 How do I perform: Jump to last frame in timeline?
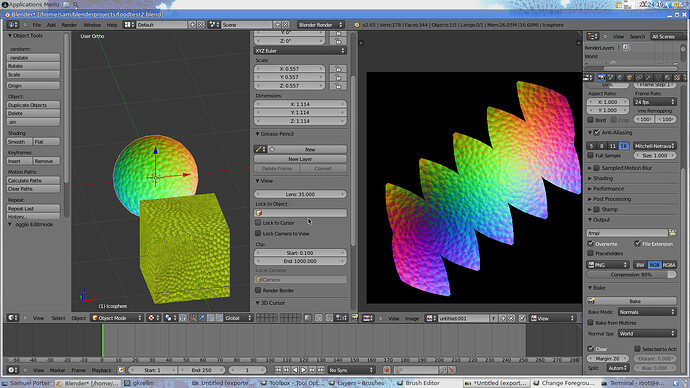pos(321,370)
